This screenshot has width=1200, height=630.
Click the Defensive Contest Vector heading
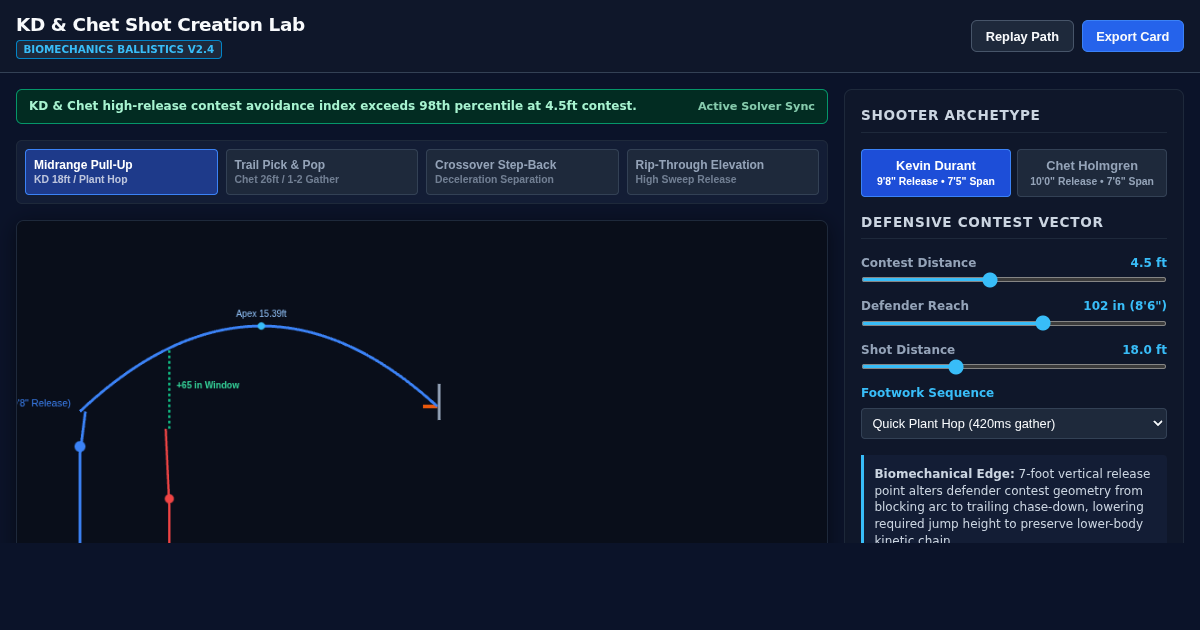pyautogui.click(x=982, y=222)
